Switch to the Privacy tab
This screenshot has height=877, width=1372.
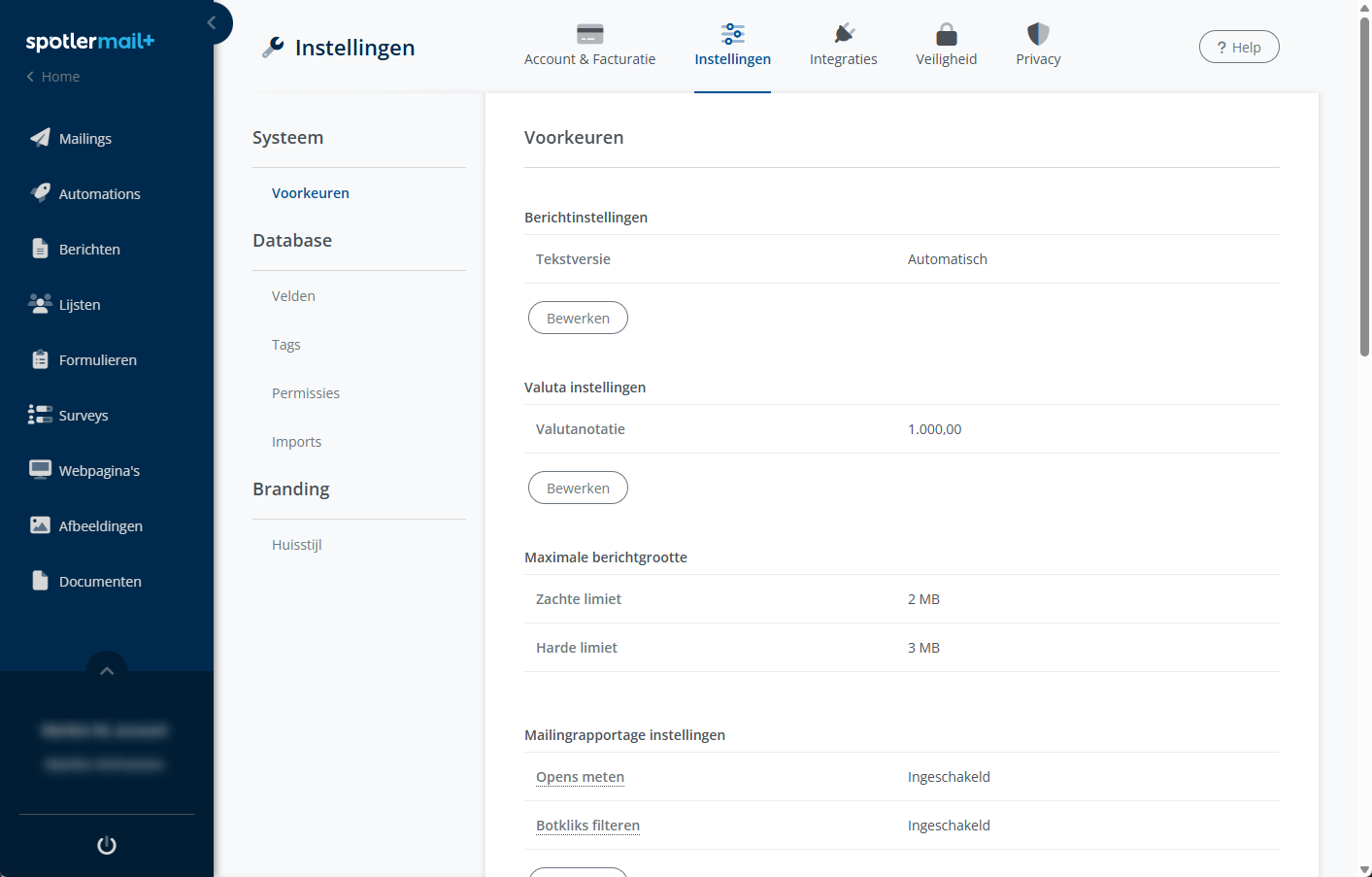point(1038,59)
